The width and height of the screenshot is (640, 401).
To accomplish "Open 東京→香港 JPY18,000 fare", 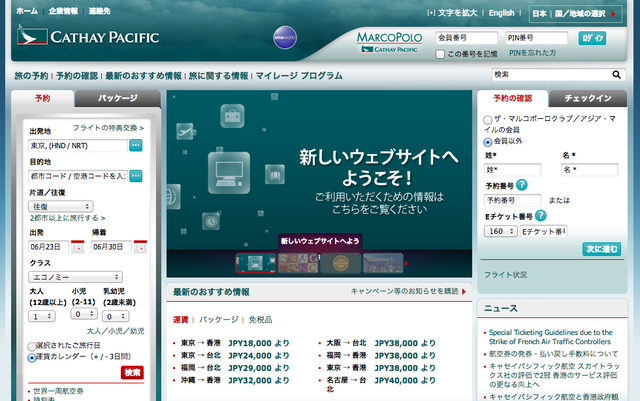I will [235, 343].
